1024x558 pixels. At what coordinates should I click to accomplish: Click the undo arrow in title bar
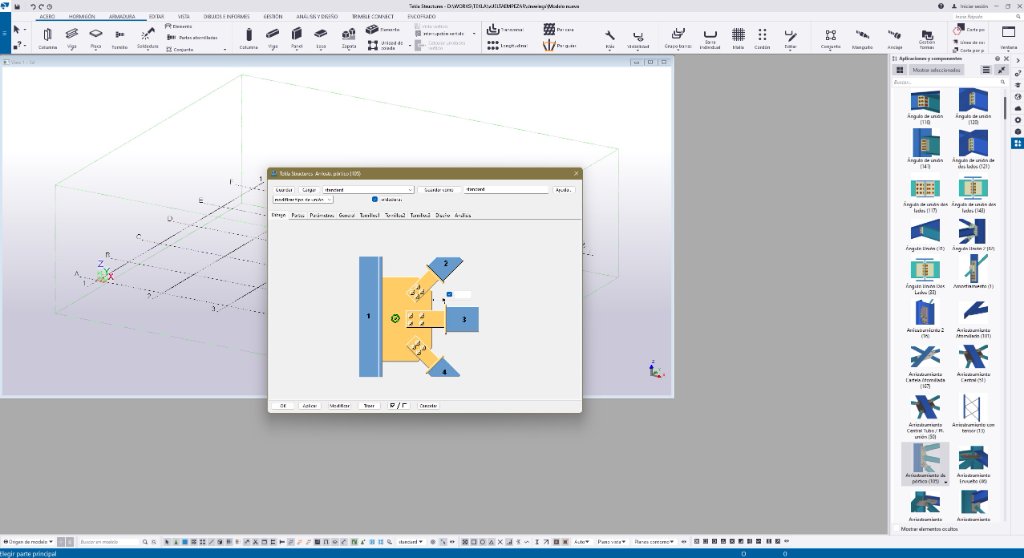[33, 7]
